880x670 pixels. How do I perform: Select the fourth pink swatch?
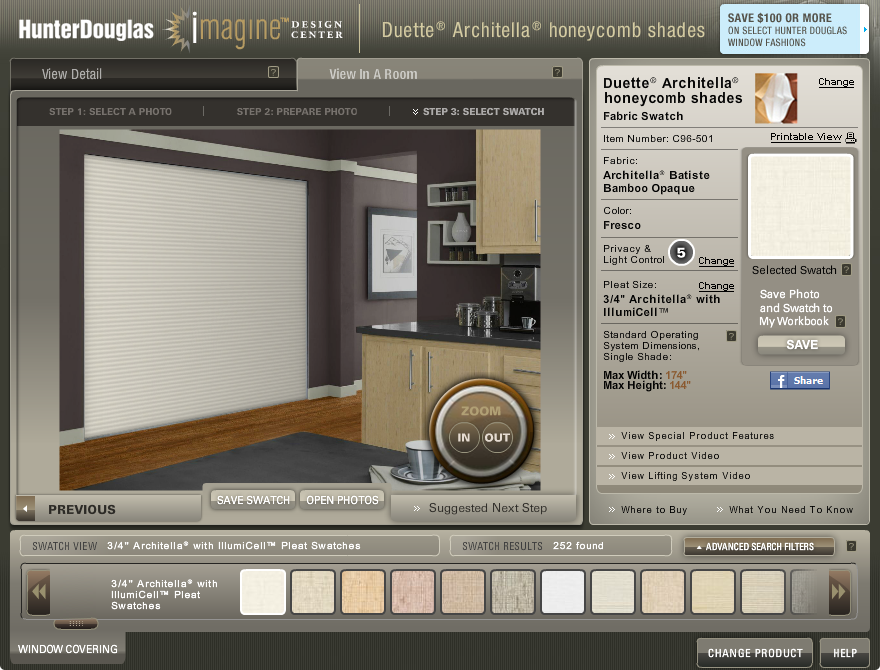click(413, 592)
